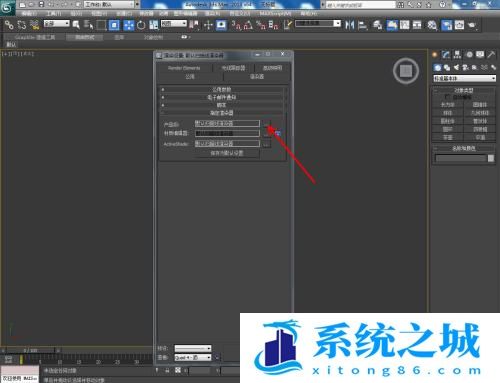
Task: Open the selection filter dropdown
Action: (x=57, y=23)
